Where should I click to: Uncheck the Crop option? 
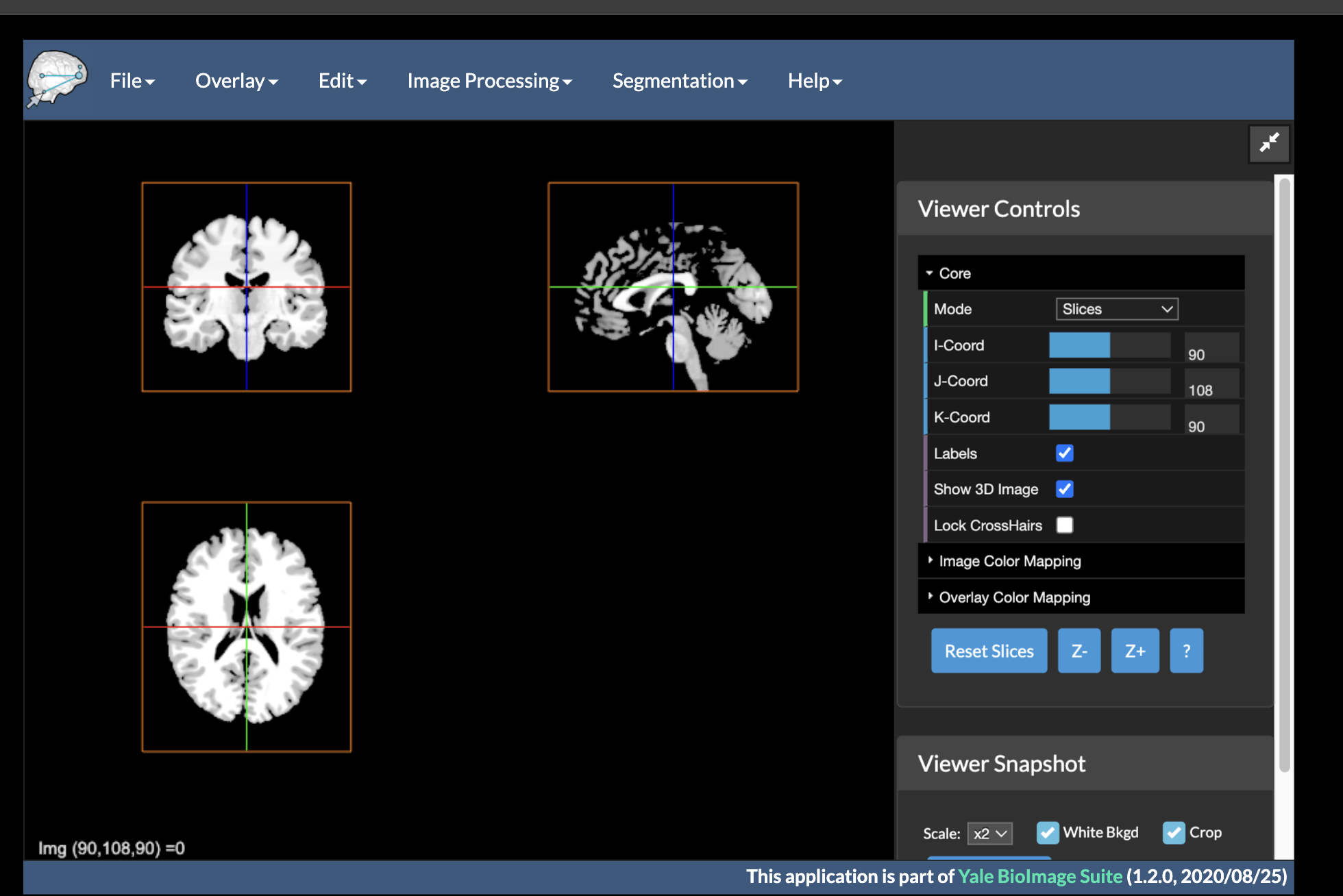(1174, 832)
